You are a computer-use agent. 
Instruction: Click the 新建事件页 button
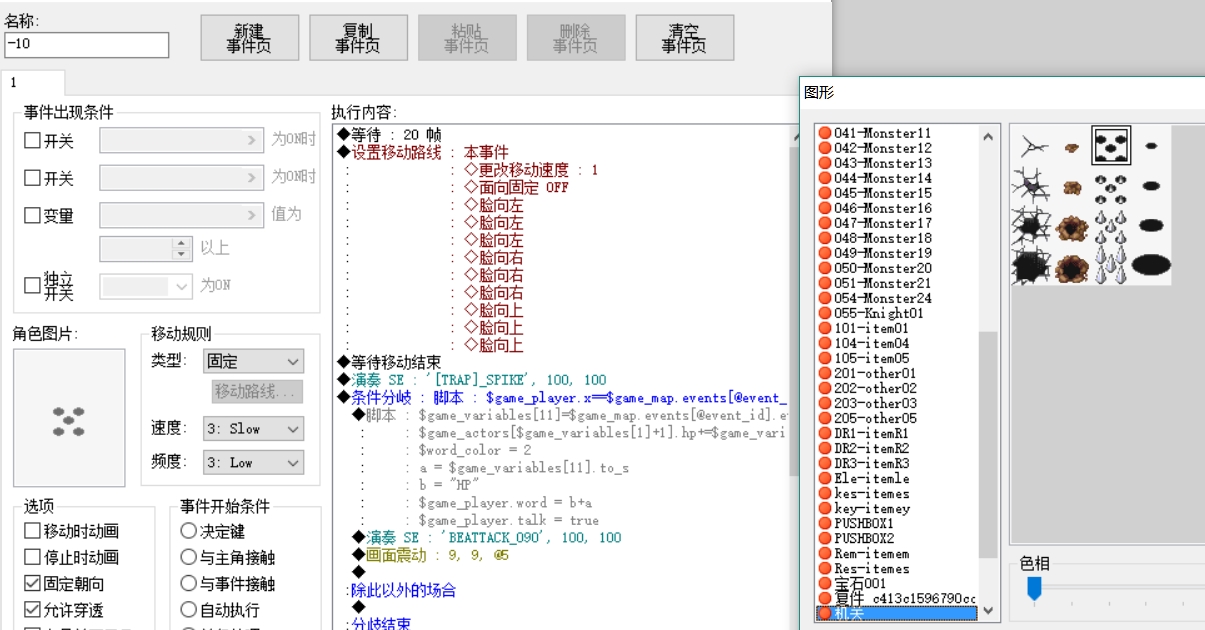point(250,38)
